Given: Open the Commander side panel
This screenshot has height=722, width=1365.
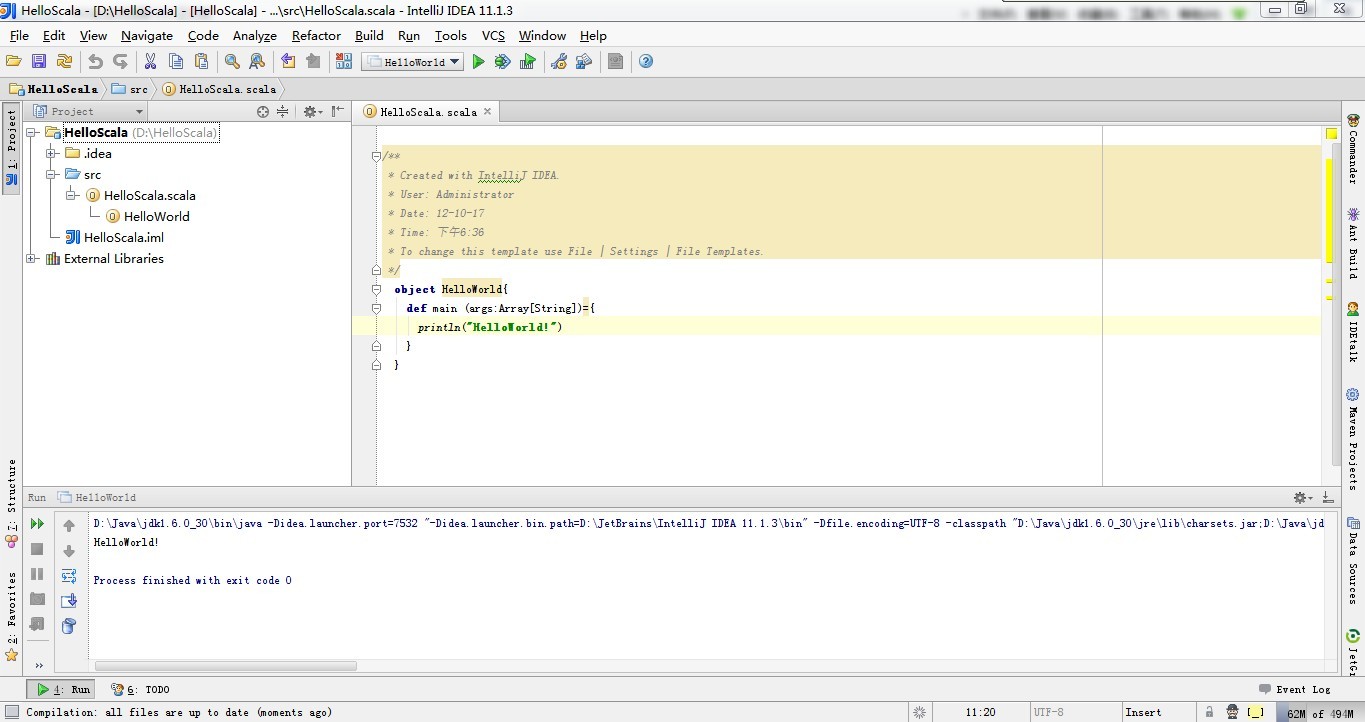Looking at the screenshot, I should pyautogui.click(x=1353, y=149).
